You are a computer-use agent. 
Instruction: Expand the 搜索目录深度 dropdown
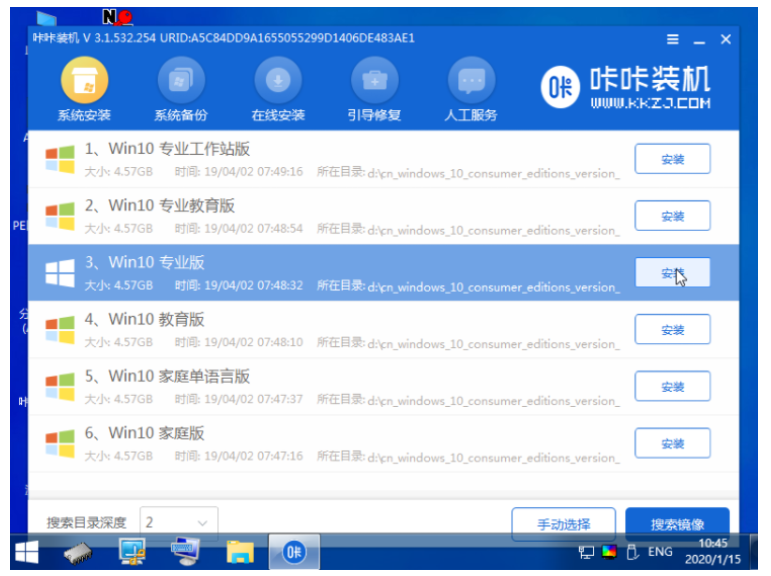pyautogui.click(x=179, y=522)
